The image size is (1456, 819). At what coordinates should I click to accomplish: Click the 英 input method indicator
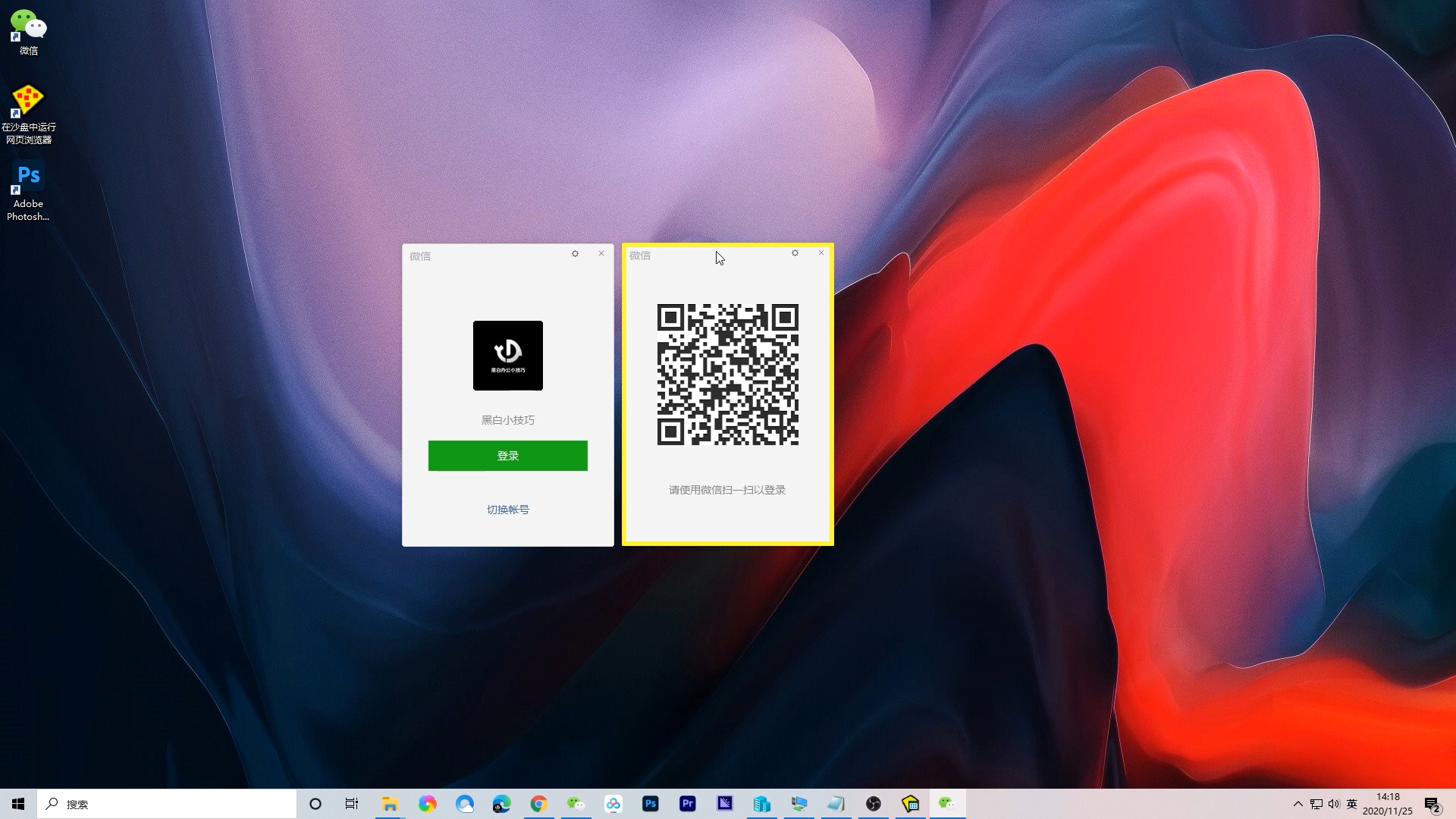(x=1351, y=804)
